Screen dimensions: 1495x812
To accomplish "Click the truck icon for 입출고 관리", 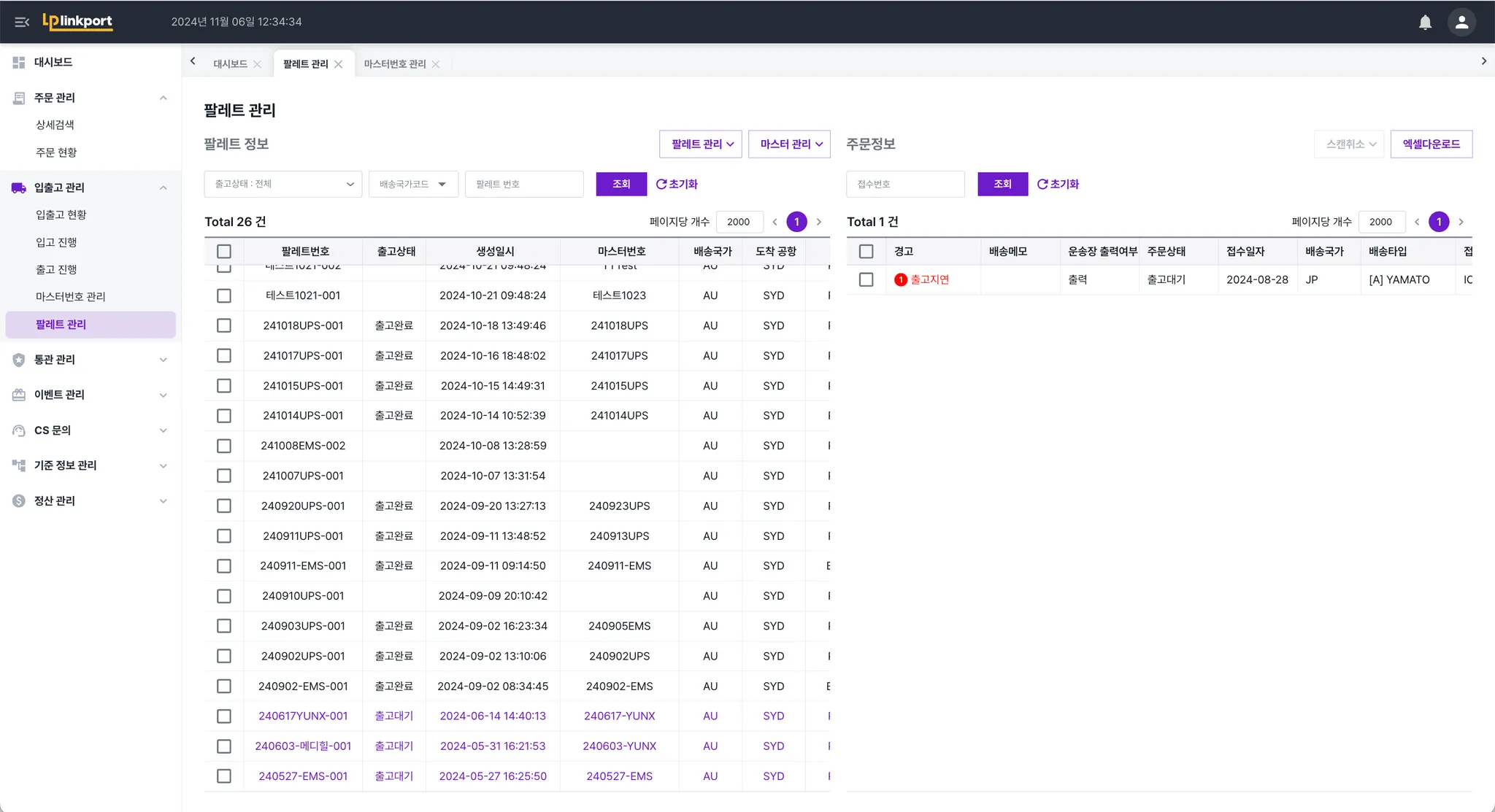I will coord(19,187).
